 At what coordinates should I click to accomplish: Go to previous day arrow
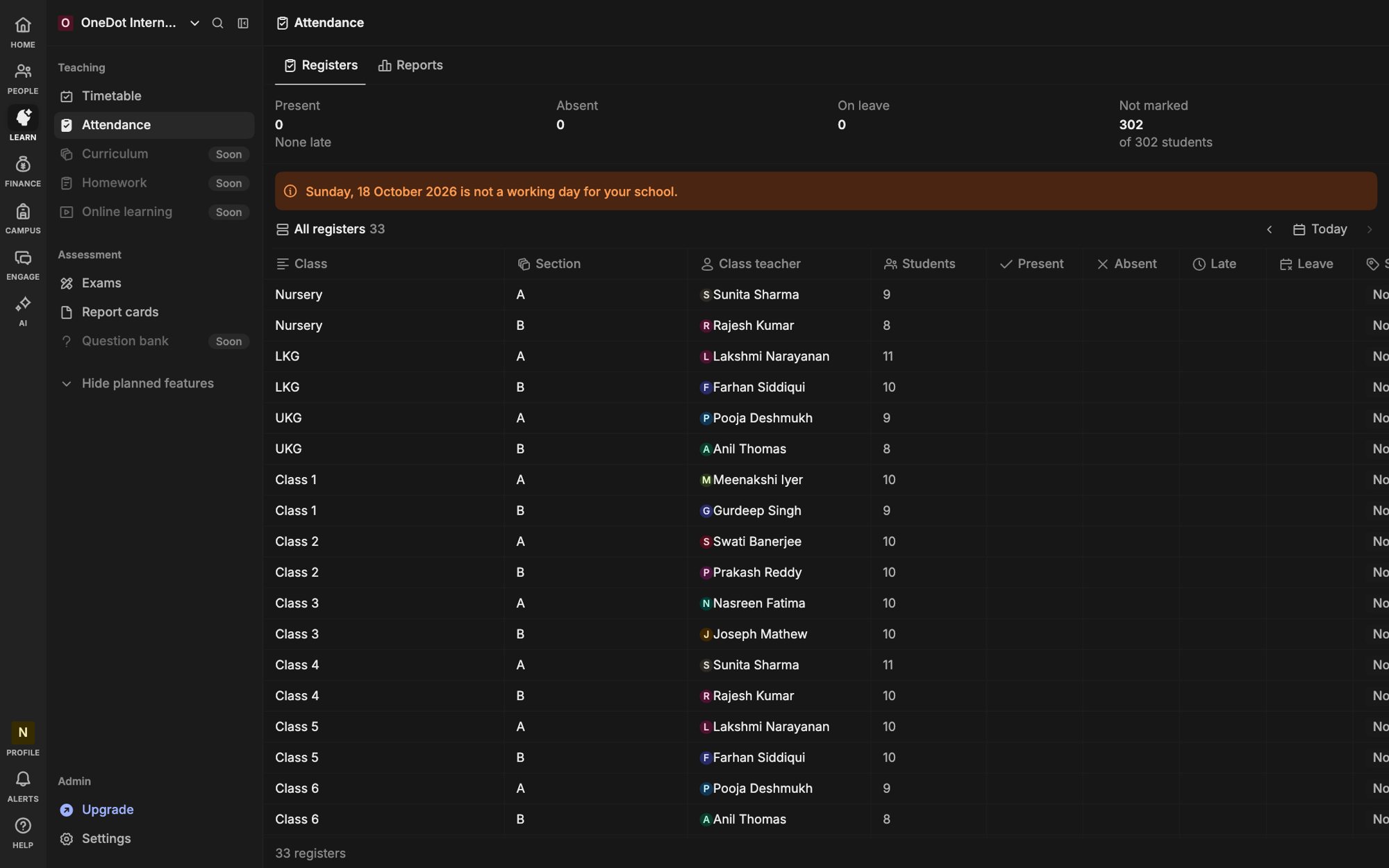(1269, 229)
